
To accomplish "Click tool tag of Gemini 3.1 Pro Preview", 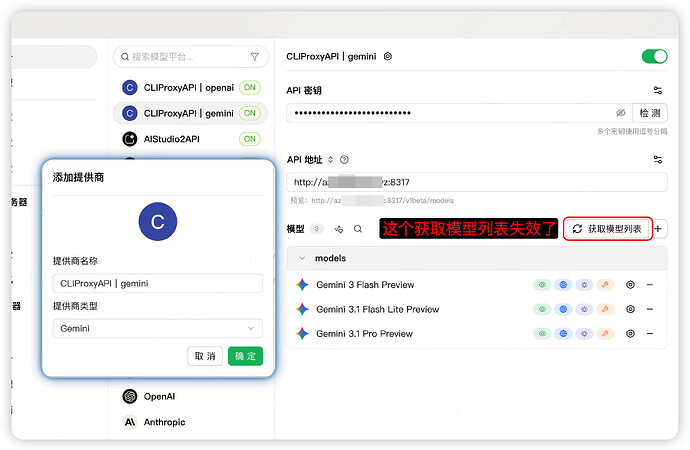I will click(605, 333).
